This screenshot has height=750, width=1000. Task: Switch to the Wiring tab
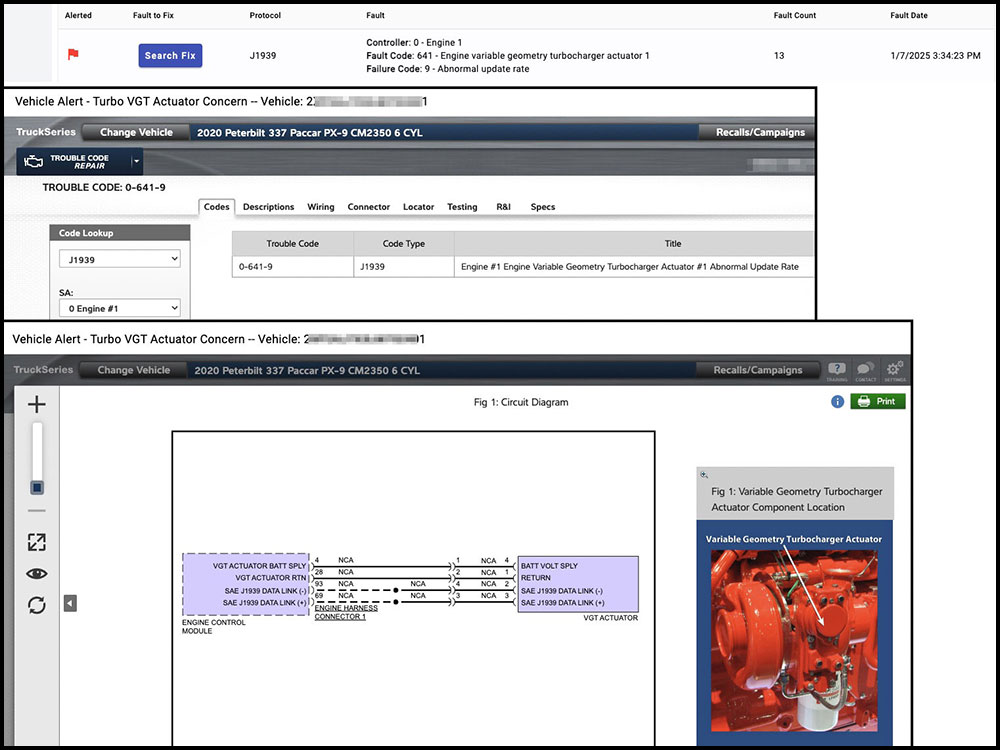click(320, 207)
